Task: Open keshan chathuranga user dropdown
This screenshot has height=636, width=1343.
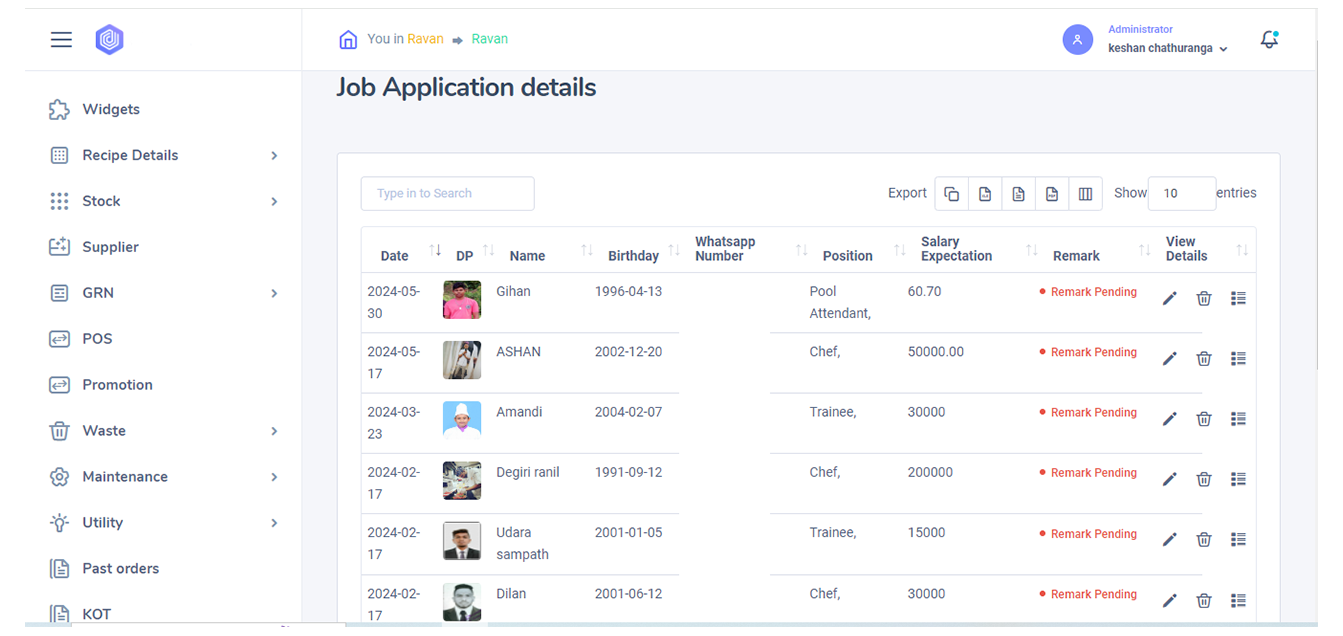Action: pos(1167,48)
